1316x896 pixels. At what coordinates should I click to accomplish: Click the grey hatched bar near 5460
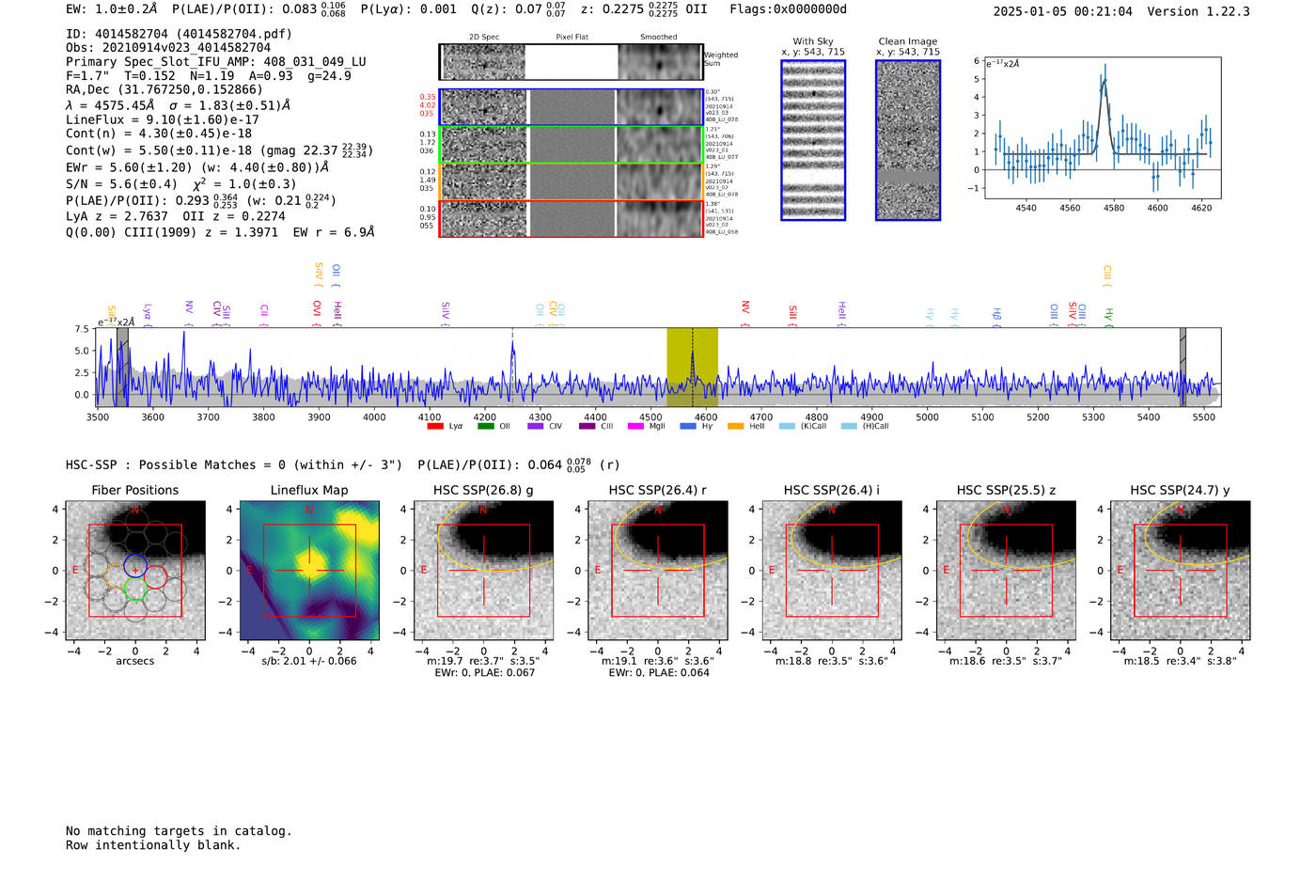click(1183, 368)
